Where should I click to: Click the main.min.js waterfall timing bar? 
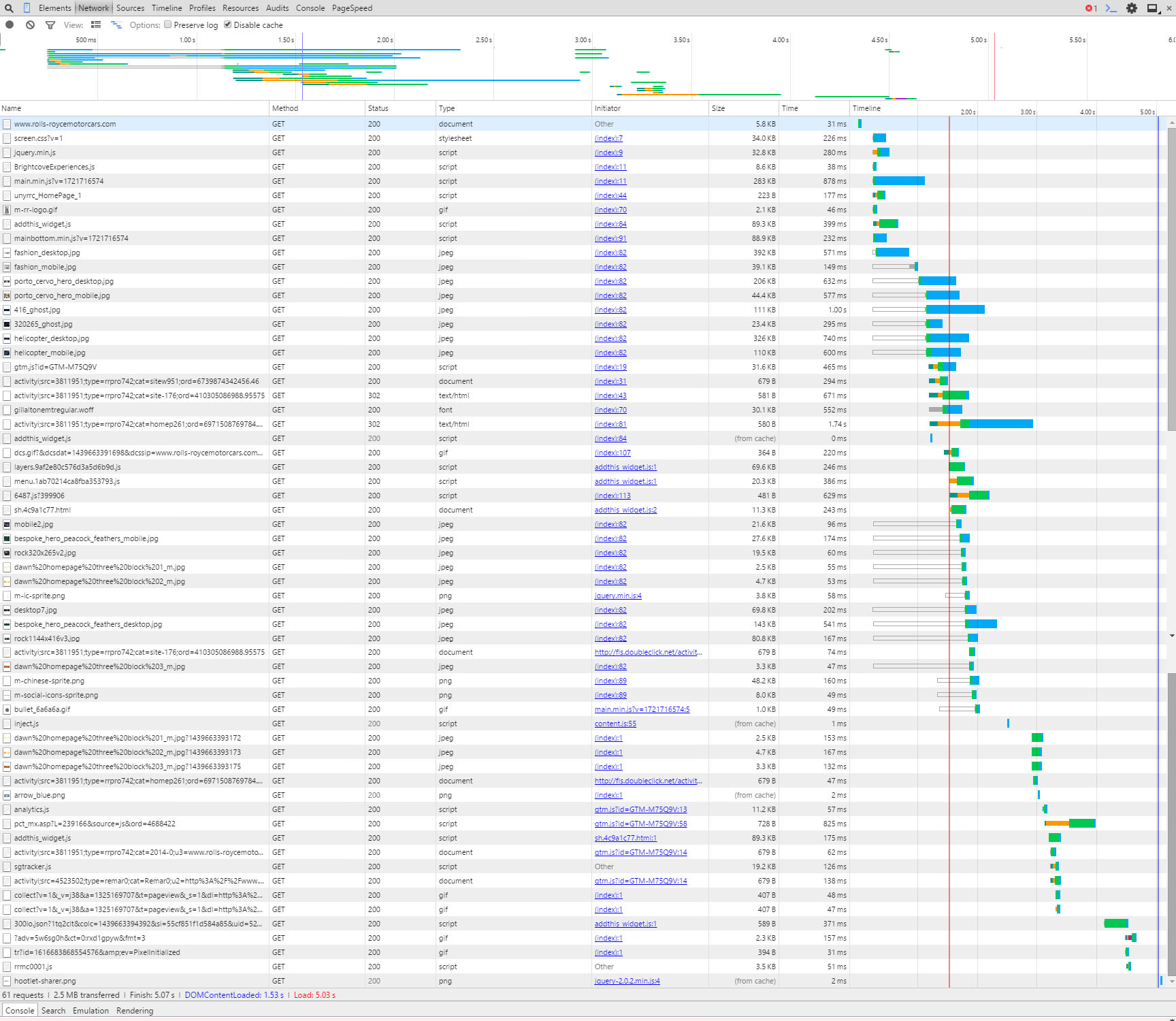tap(898, 181)
